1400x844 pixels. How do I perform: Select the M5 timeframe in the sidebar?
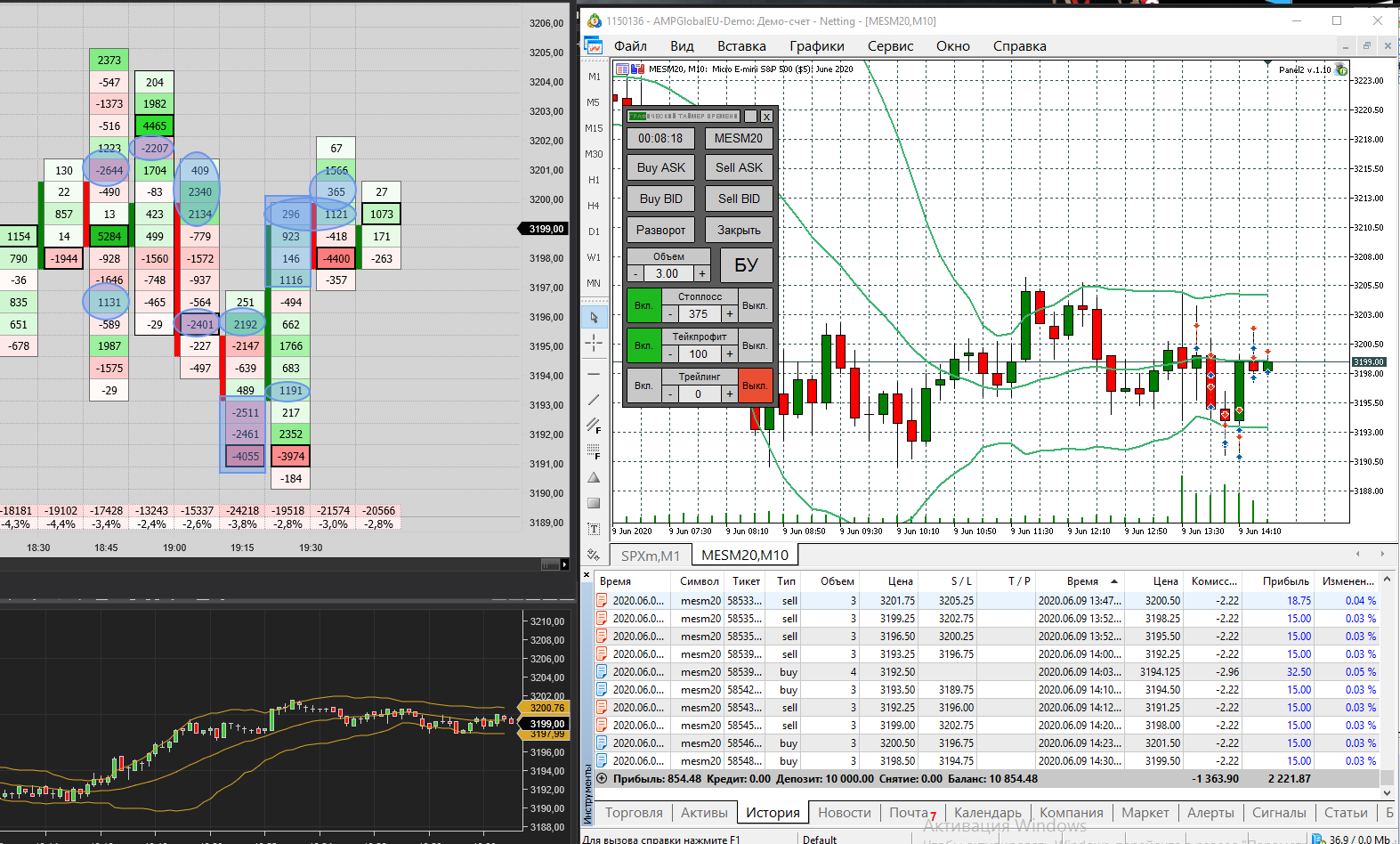coord(594,102)
